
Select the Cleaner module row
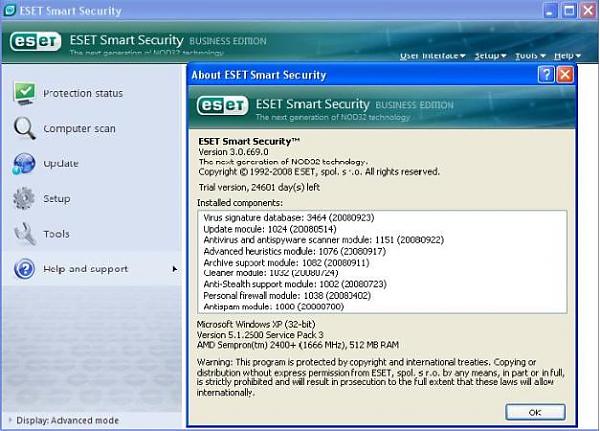271,273
